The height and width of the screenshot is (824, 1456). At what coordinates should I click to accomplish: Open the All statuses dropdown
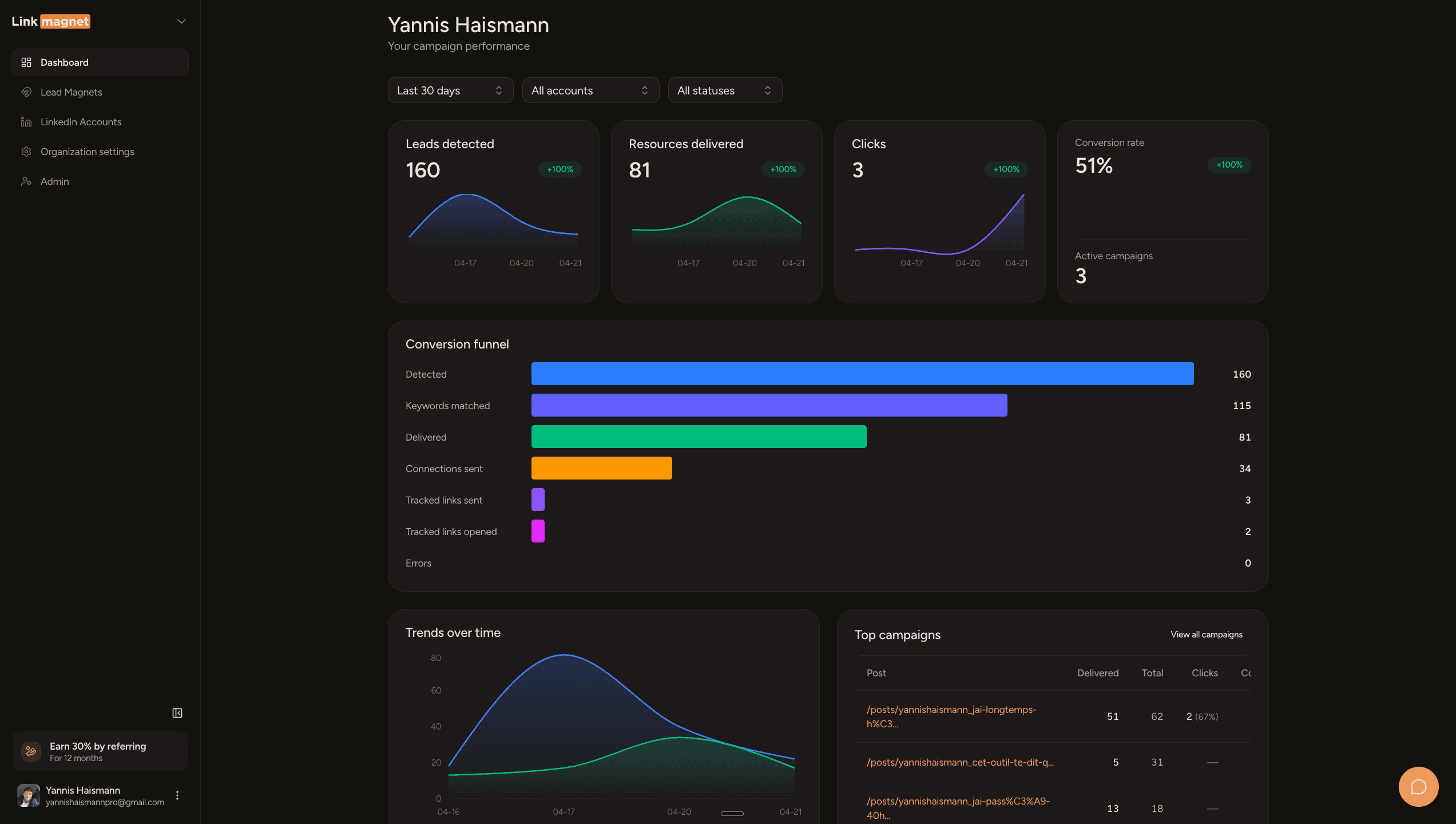click(x=725, y=90)
